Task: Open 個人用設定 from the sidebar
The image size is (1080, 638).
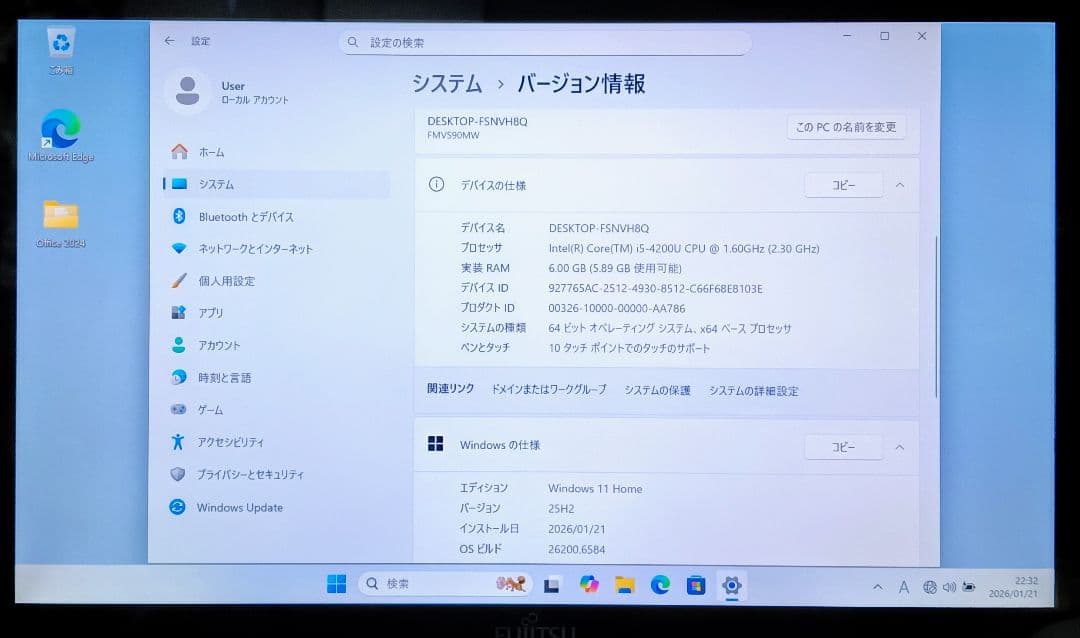Action: (x=234, y=281)
